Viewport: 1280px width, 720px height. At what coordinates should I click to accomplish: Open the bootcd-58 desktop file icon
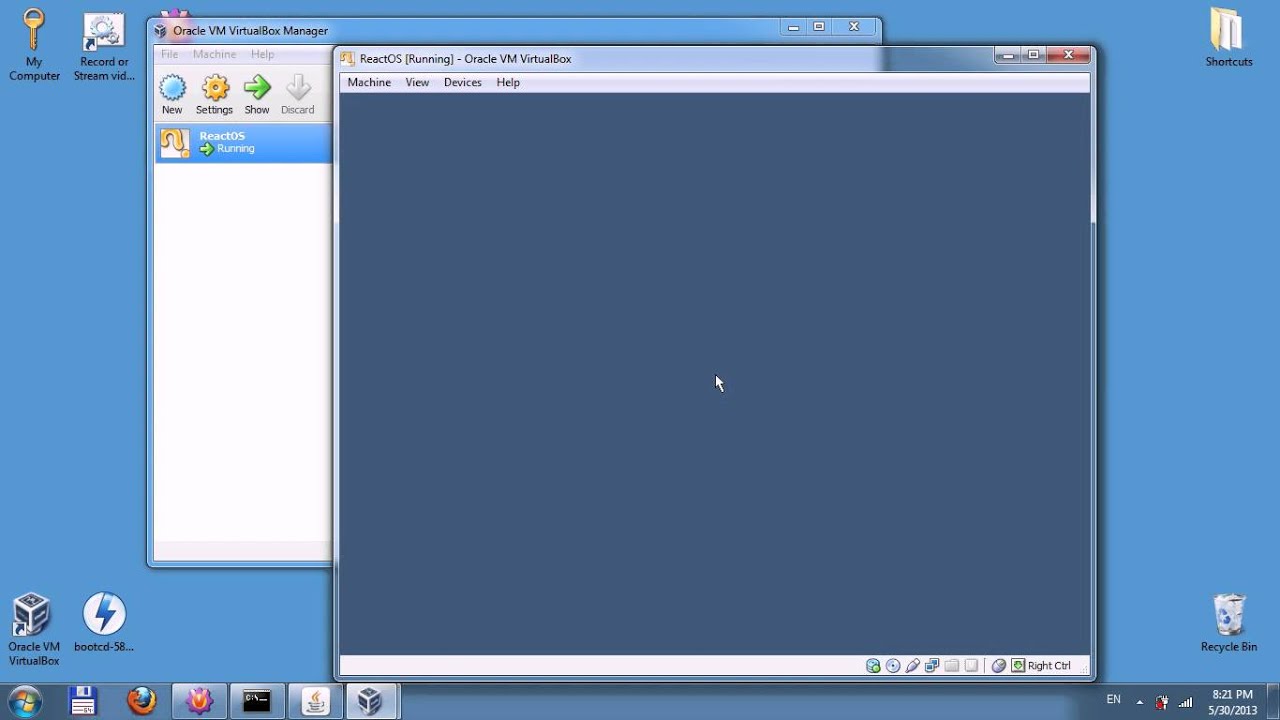pyautogui.click(x=104, y=622)
